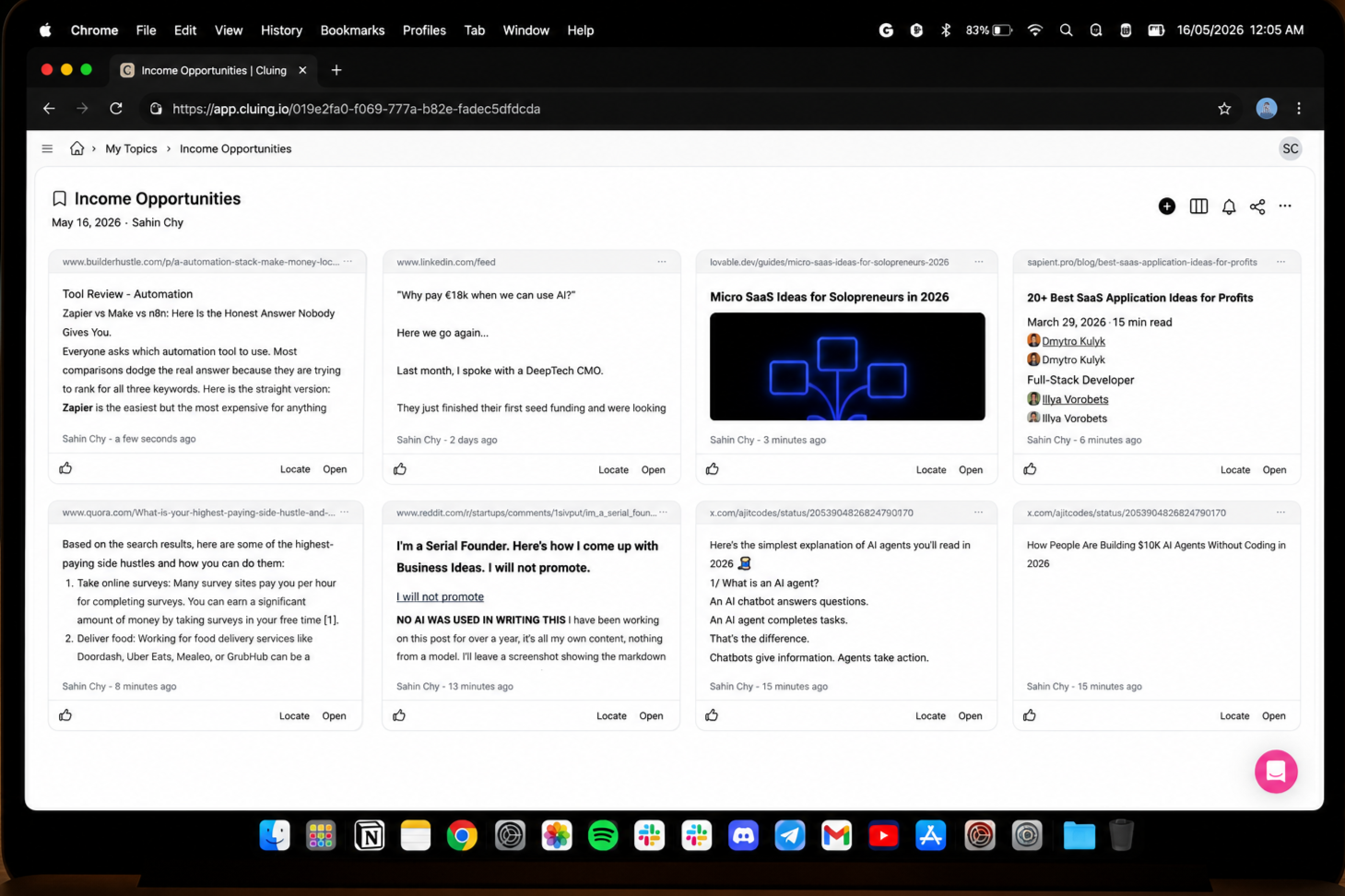
Task: Launch Spotify from the dock
Action: click(603, 836)
